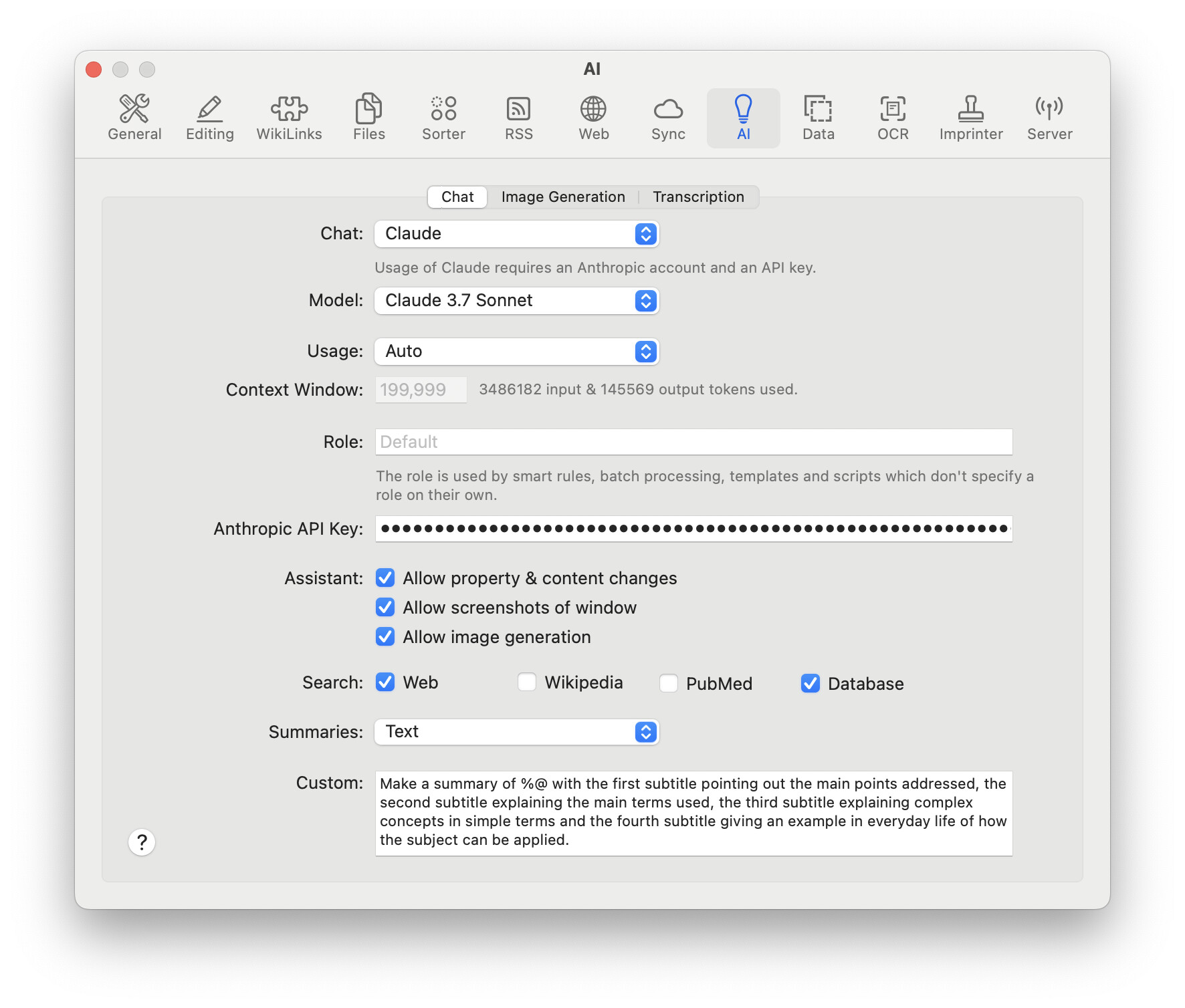Check the PubMed search option
This screenshot has width=1185, height=1008.
point(669,683)
